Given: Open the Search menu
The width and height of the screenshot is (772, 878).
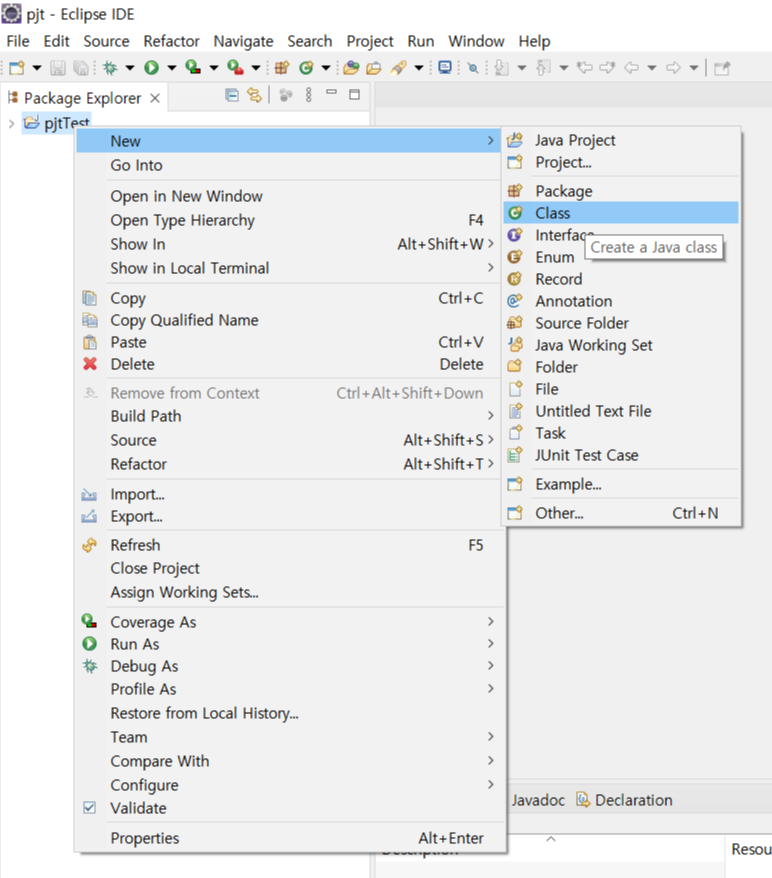Looking at the screenshot, I should pyautogui.click(x=310, y=41).
